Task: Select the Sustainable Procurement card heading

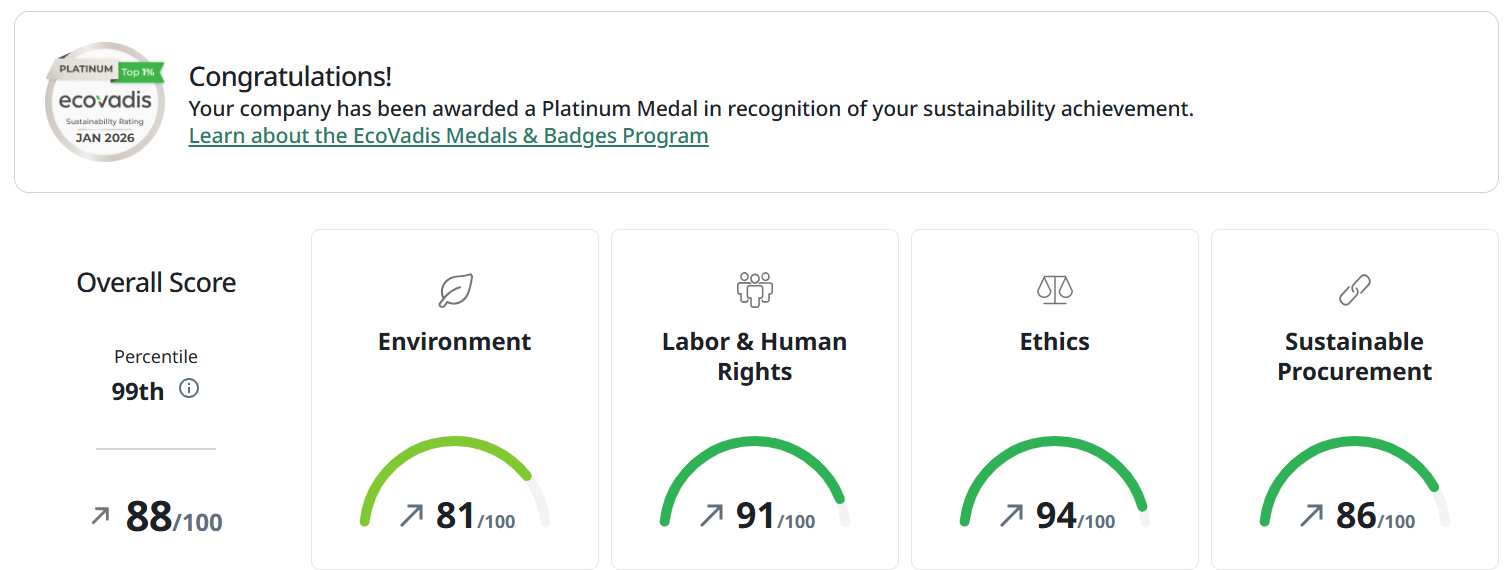Action: click(x=1354, y=357)
